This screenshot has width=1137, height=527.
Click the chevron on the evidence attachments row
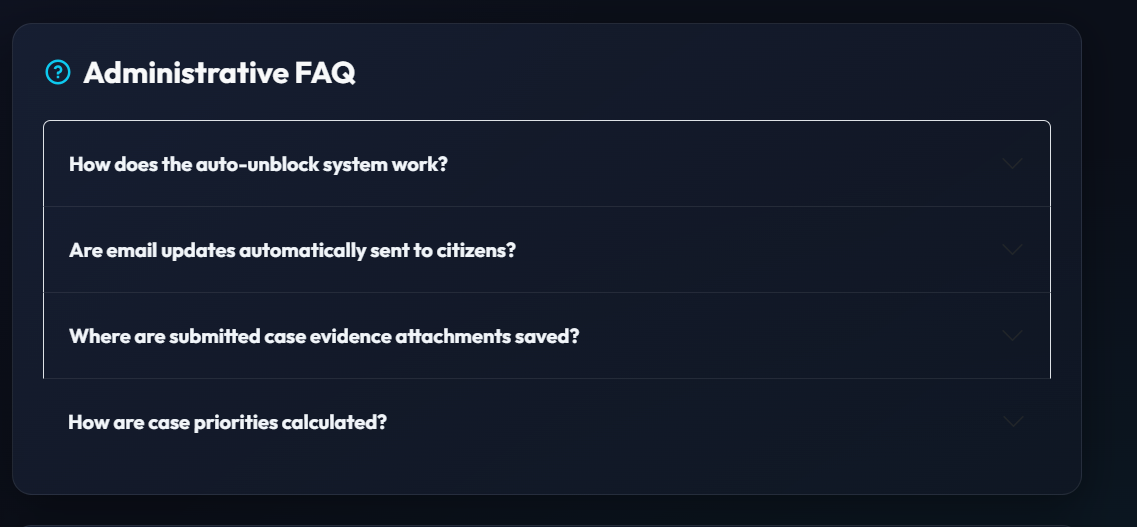click(1012, 336)
